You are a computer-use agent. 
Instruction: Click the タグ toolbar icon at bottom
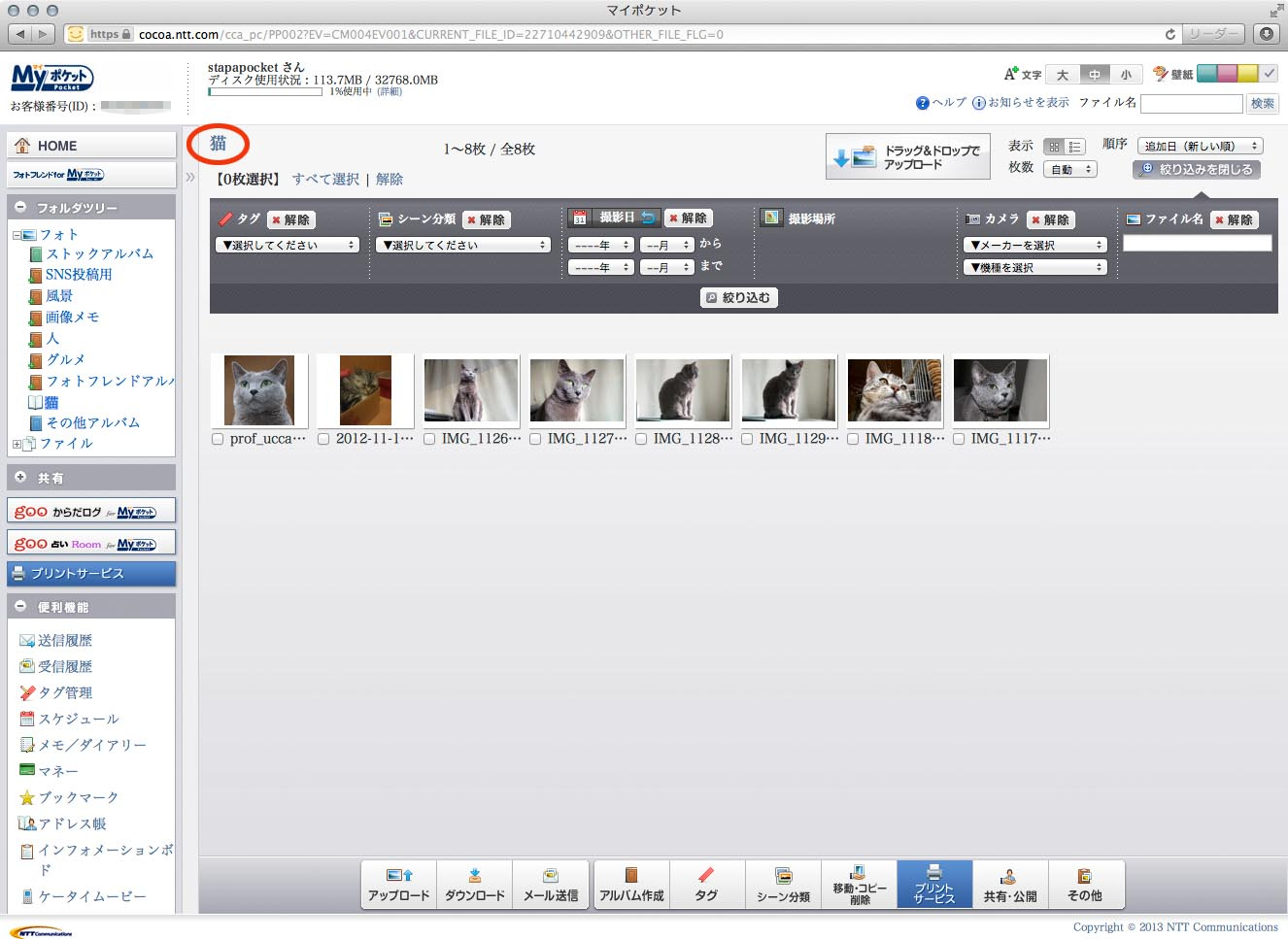coord(706,875)
